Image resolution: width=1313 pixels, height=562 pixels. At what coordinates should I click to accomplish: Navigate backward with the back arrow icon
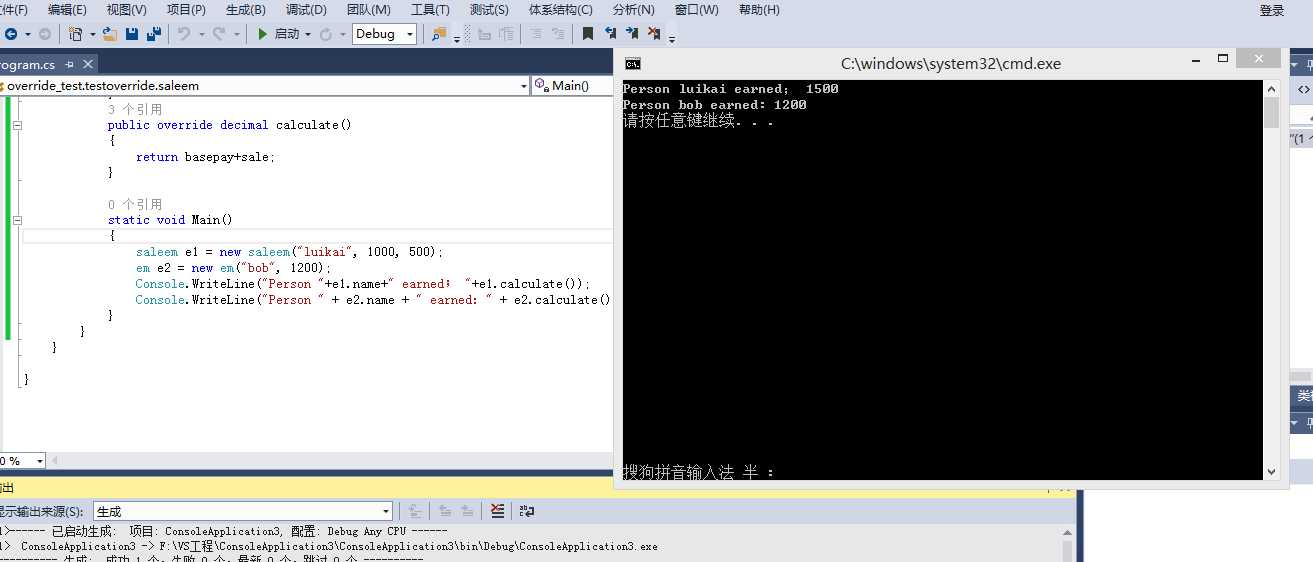[x=10, y=34]
